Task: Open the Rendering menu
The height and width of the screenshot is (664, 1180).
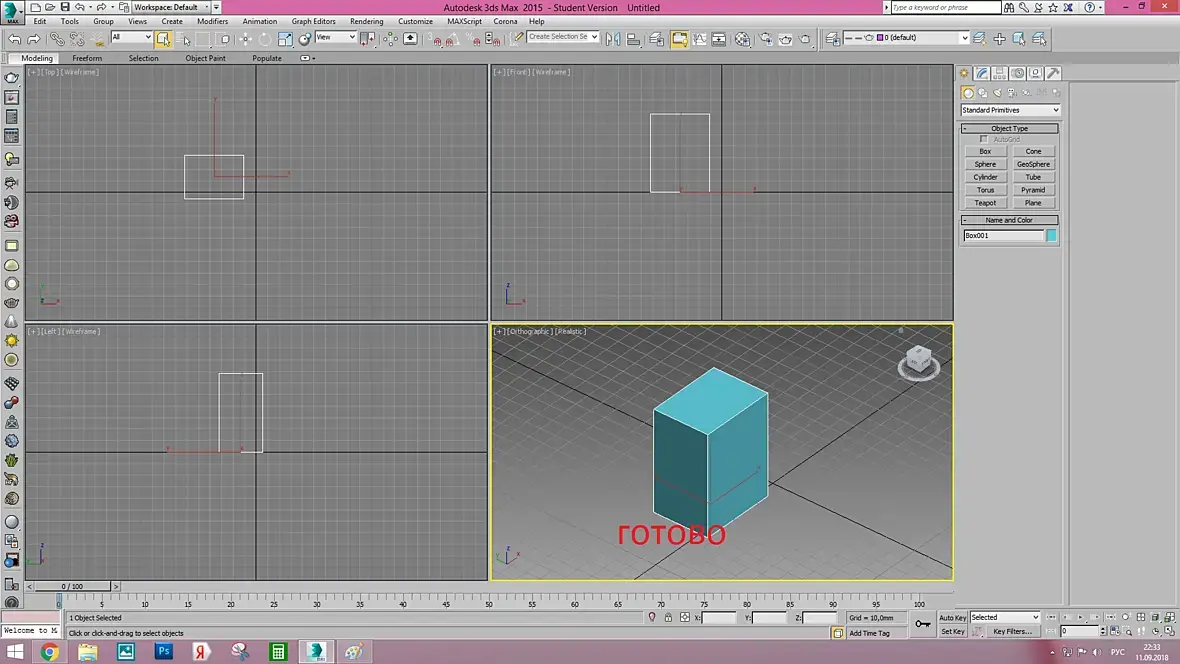Action: coord(366,21)
